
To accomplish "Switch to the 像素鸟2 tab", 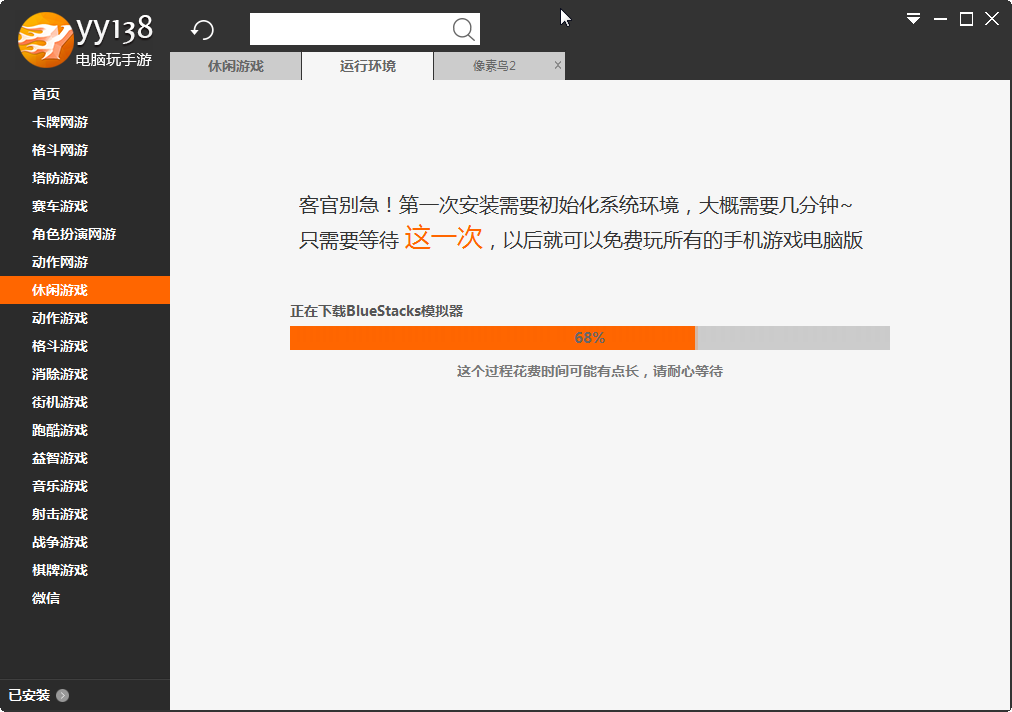I will click(x=494, y=66).
